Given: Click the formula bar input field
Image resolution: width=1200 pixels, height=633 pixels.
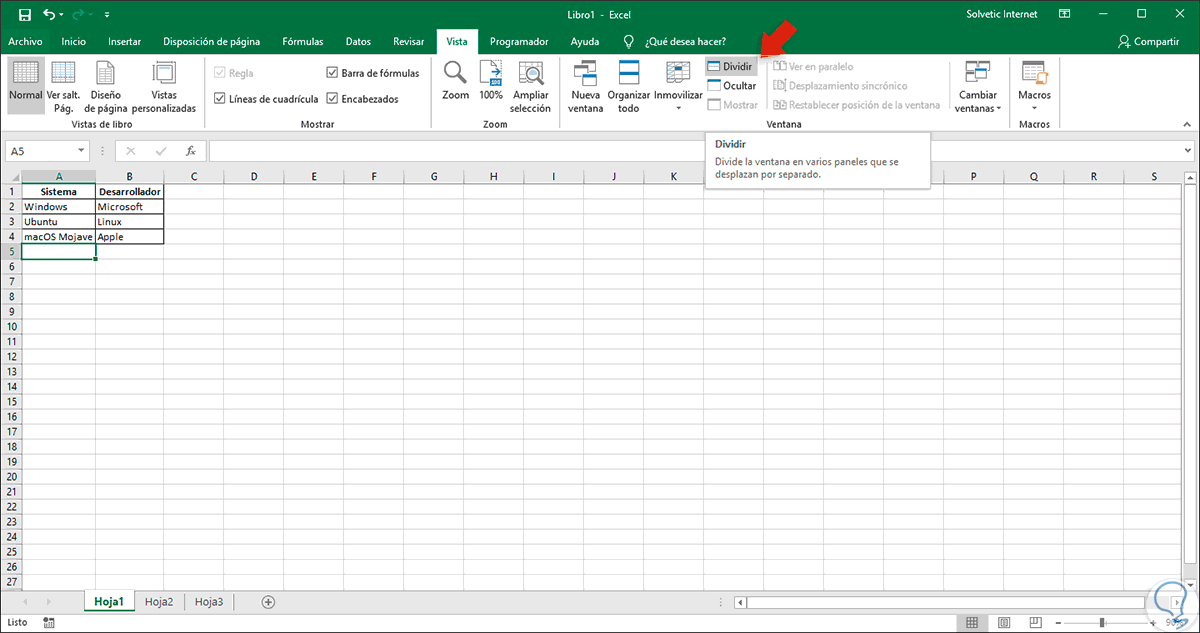Looking at the screenshot, I should (693, 151).
